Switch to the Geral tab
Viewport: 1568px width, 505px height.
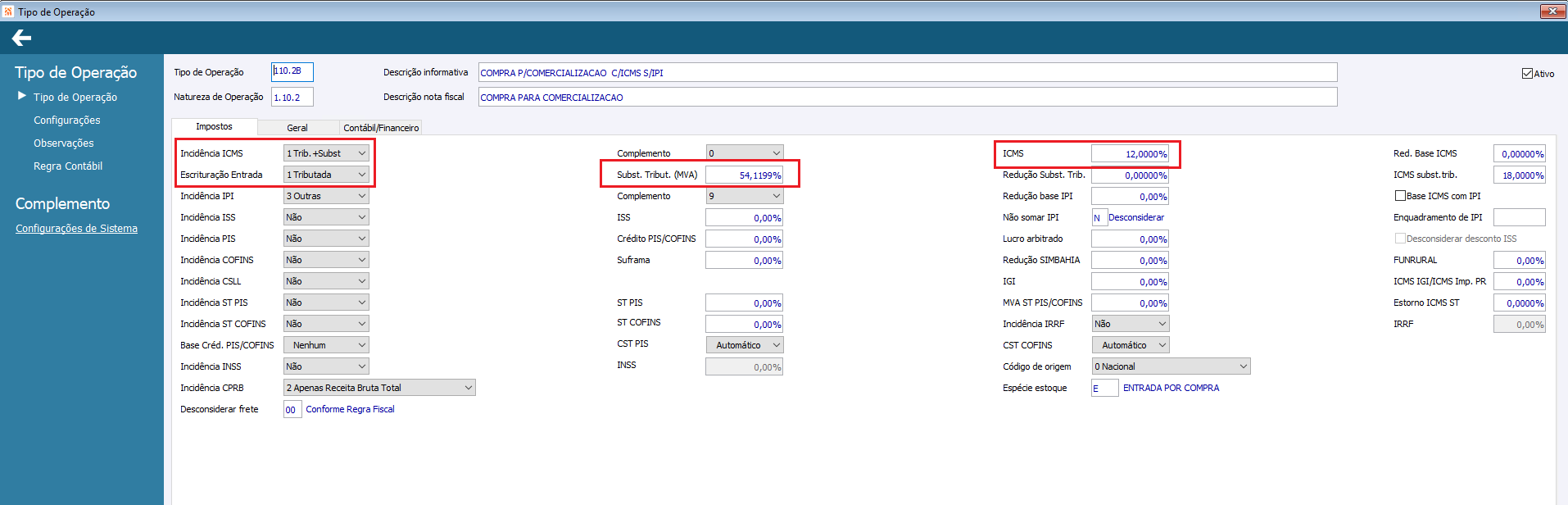point(297,128)
